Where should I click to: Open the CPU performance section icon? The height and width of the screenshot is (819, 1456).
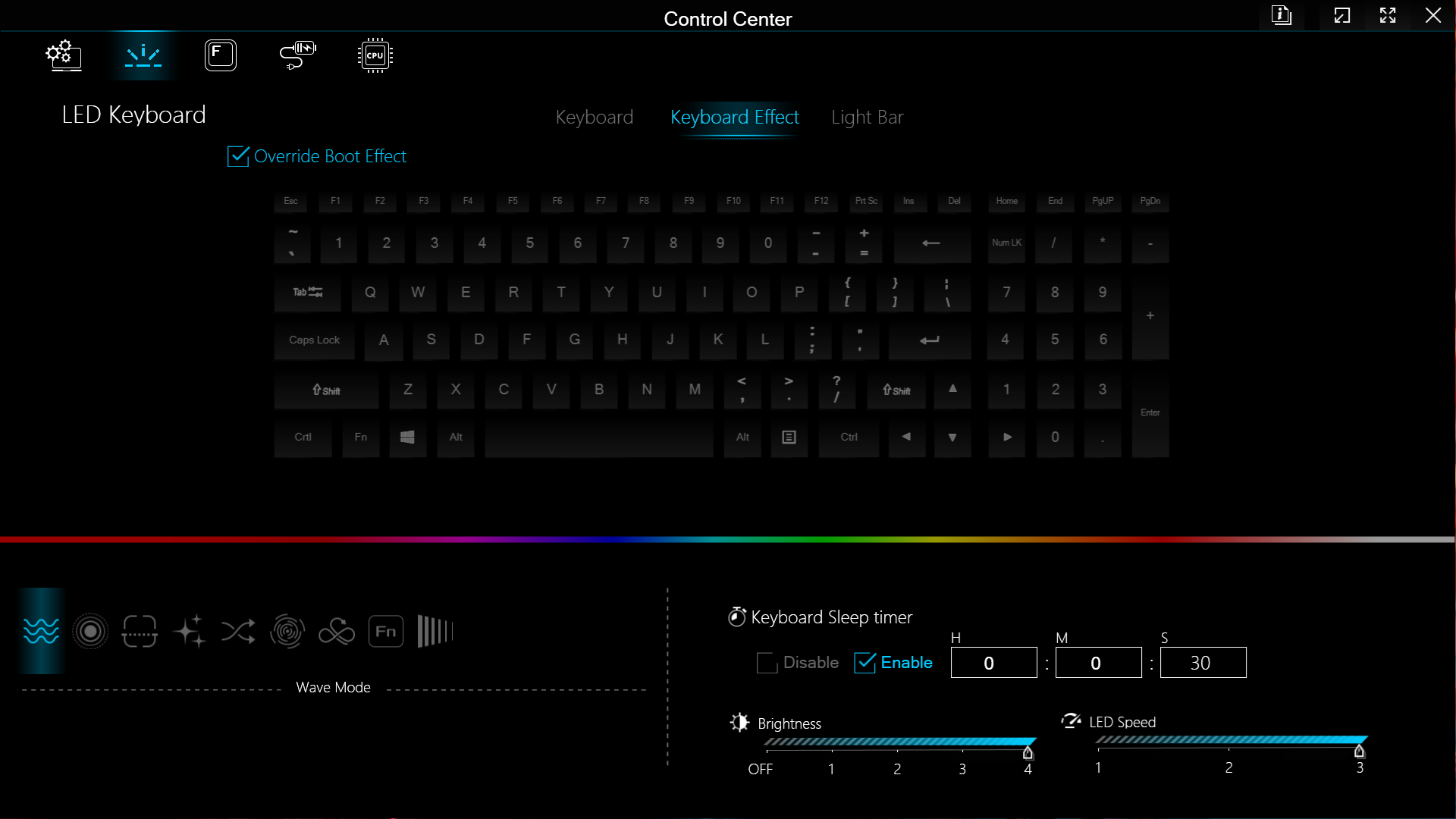[375, 55]
